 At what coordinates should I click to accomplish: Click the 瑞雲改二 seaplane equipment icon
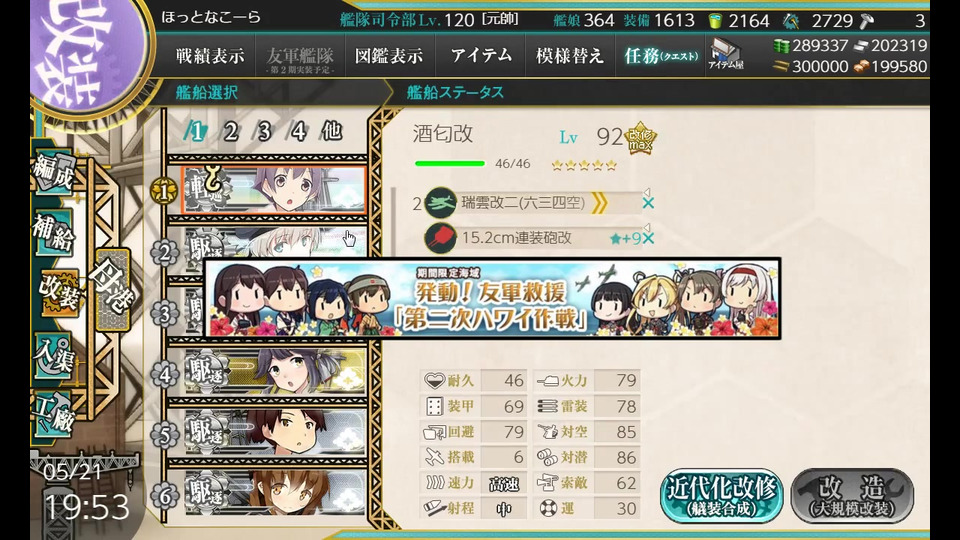coord(440,203)
